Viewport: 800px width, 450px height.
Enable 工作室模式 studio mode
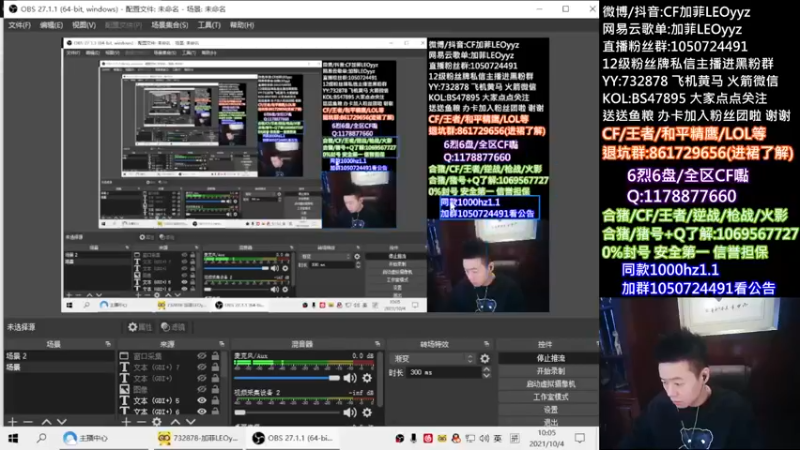click(549, 397)
